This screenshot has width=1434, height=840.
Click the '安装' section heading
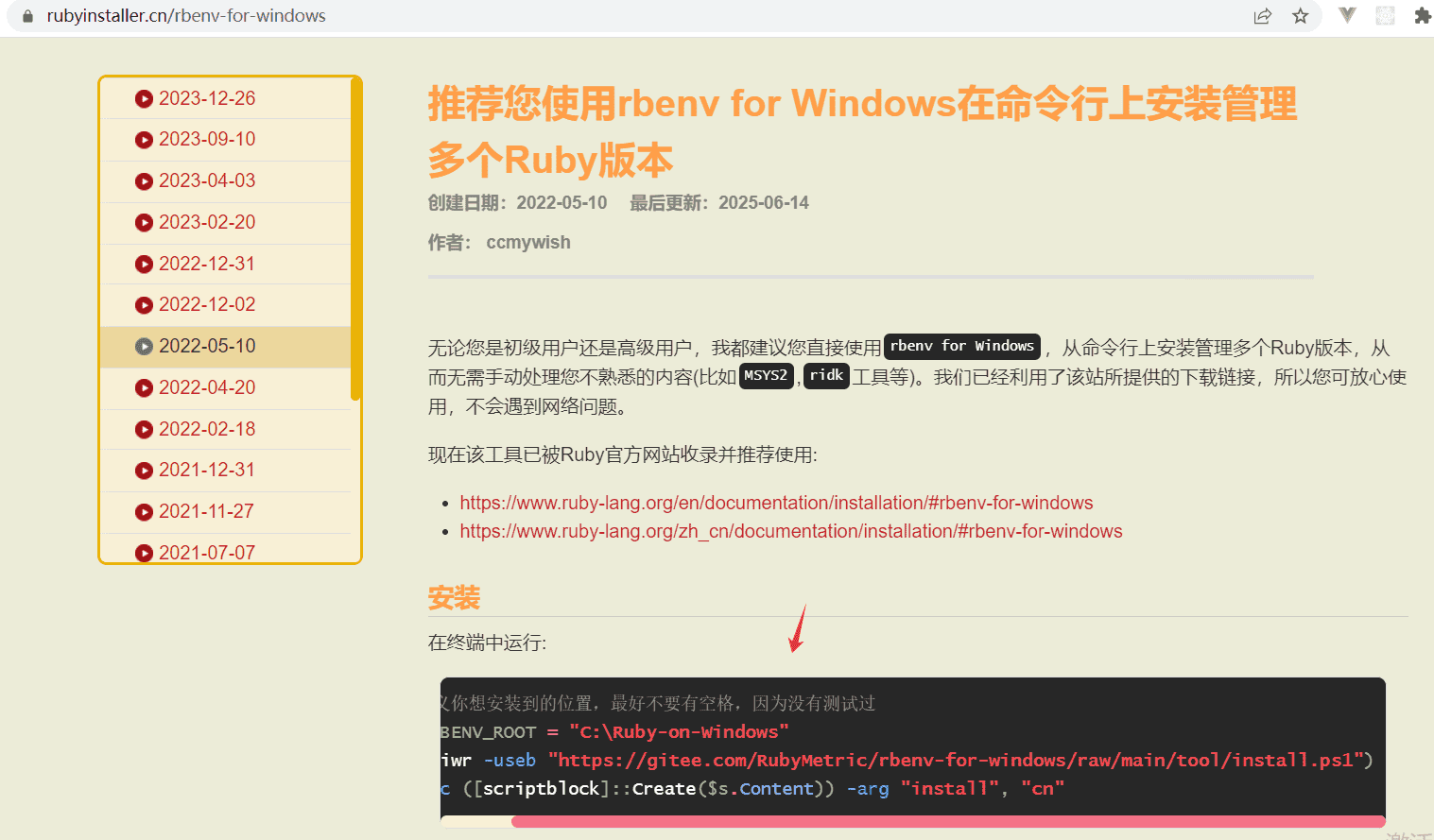pos(454,598)
